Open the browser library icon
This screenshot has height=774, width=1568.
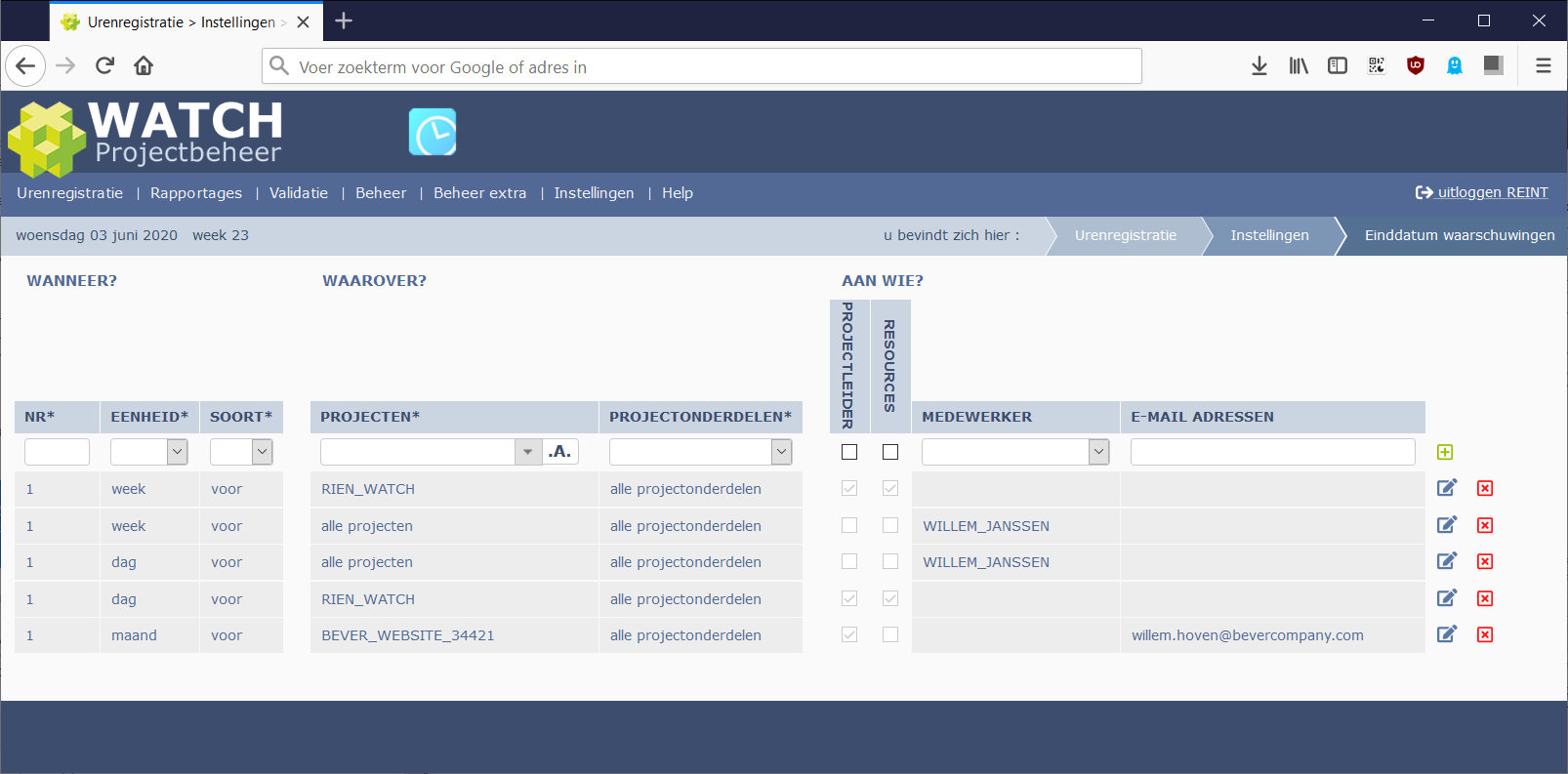coord(1299,65)
